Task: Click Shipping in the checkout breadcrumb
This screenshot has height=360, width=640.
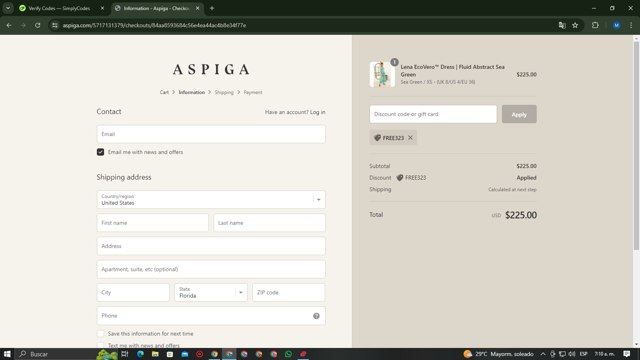Action: pos(224,92)
